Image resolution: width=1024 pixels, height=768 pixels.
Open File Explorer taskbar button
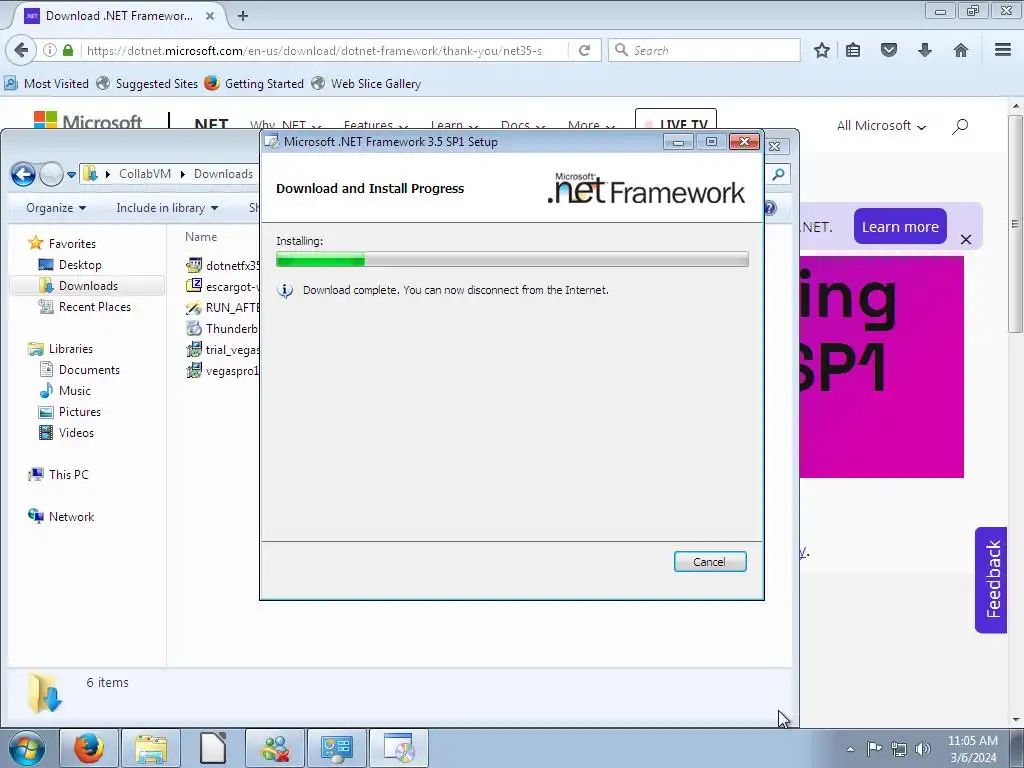(x=151, y=748)
